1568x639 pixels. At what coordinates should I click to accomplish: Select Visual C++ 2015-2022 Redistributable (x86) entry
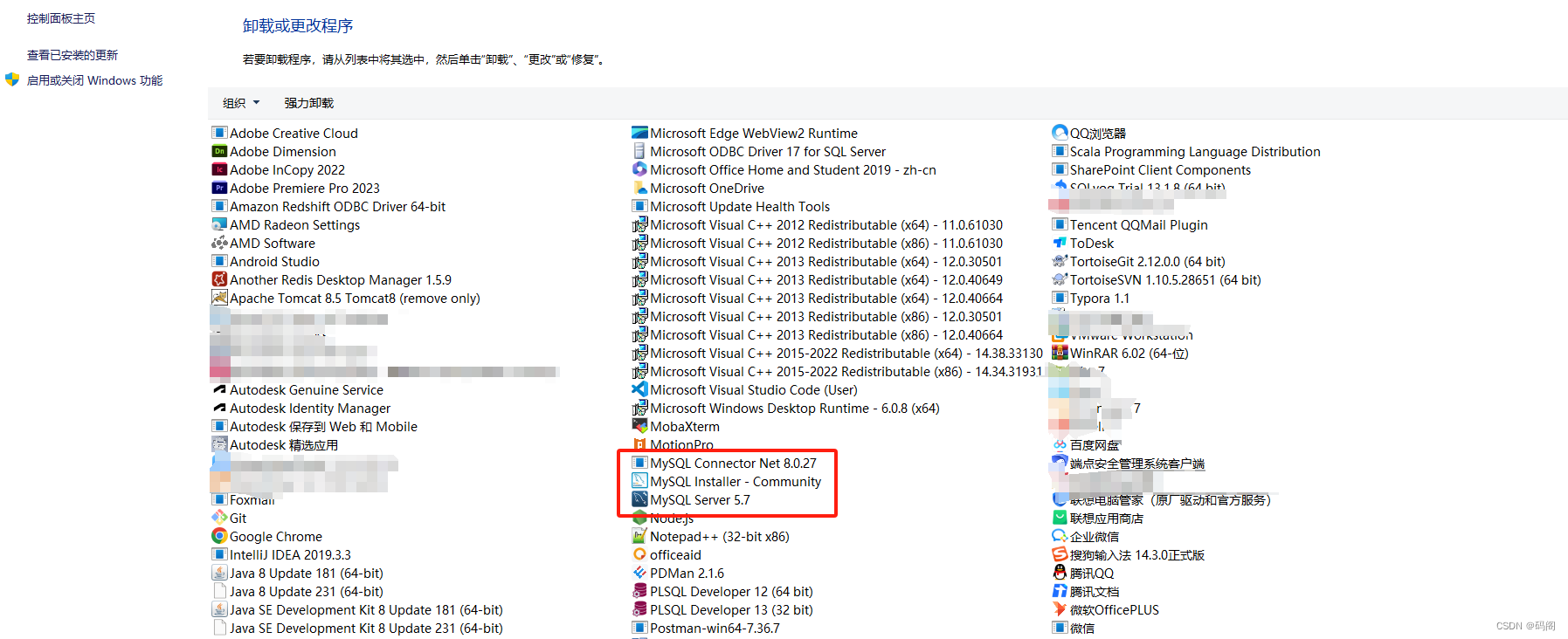click(837, 371)
